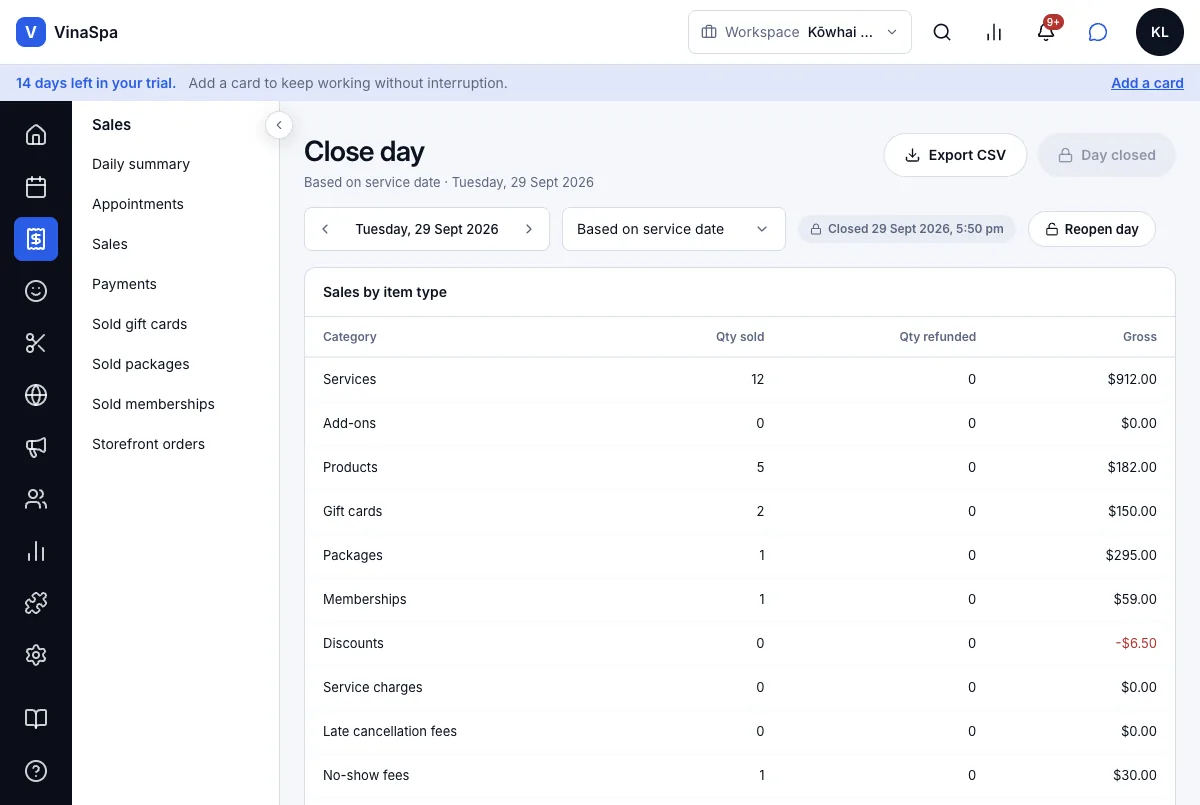Click the Tuesday, 29 Sept 2026 date picker
The height and width of the screenshot is (805, 1200).
tap(427, 229)
